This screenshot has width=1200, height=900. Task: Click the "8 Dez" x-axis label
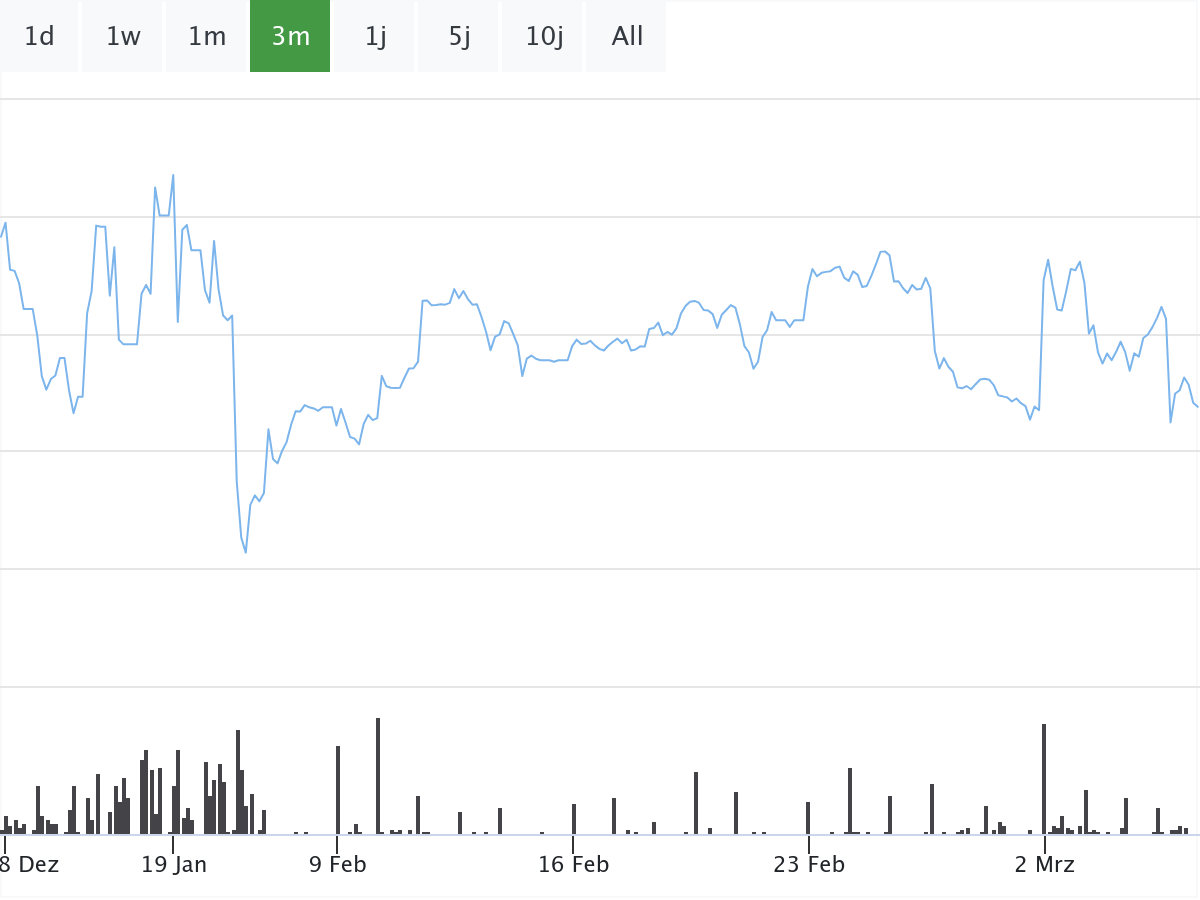pos(30,865)
